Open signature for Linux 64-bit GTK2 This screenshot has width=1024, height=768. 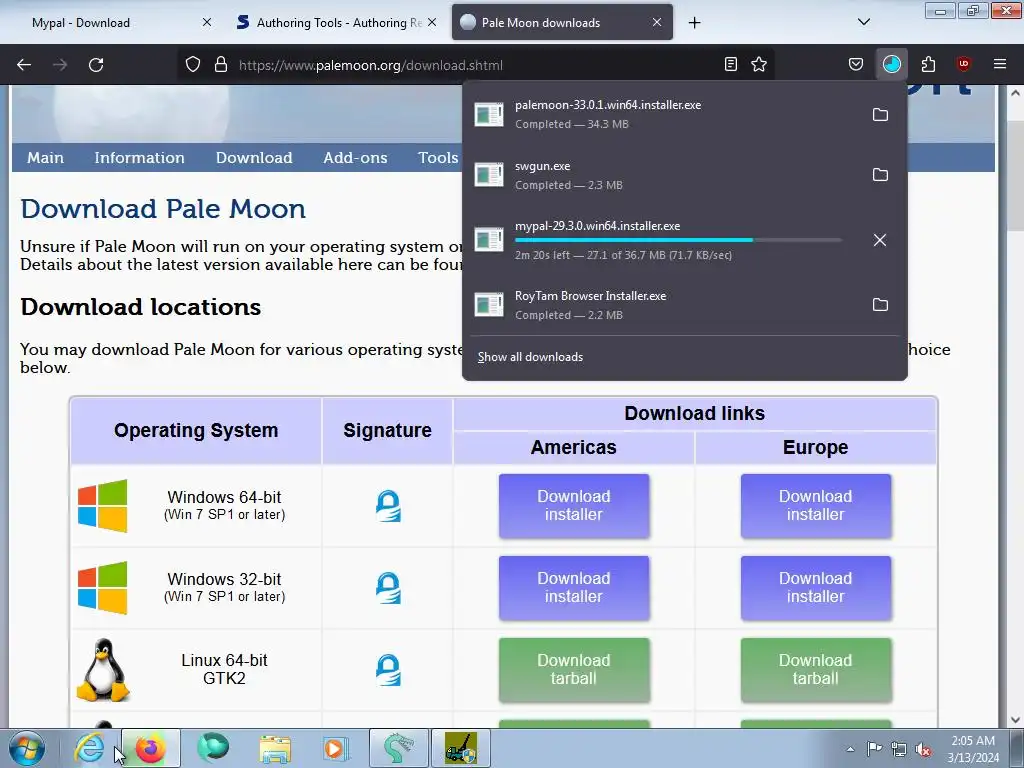[x=388, y=670]
